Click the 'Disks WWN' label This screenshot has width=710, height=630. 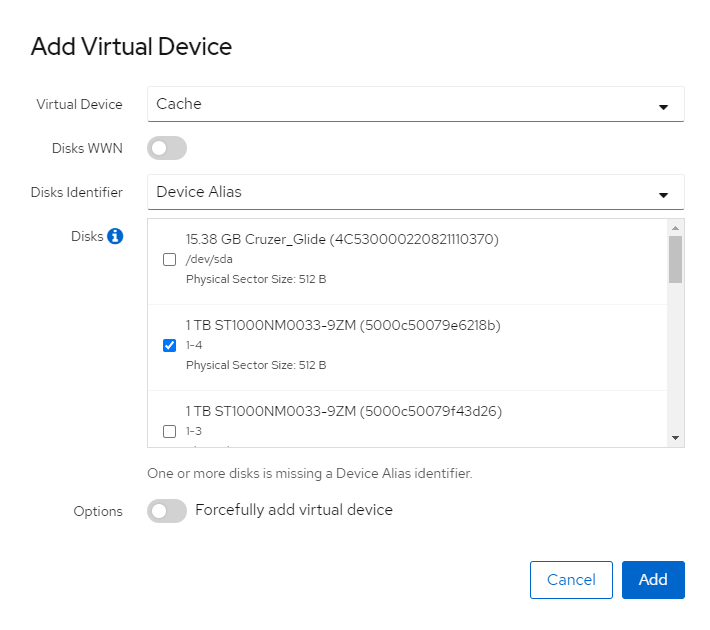point(87,148)
